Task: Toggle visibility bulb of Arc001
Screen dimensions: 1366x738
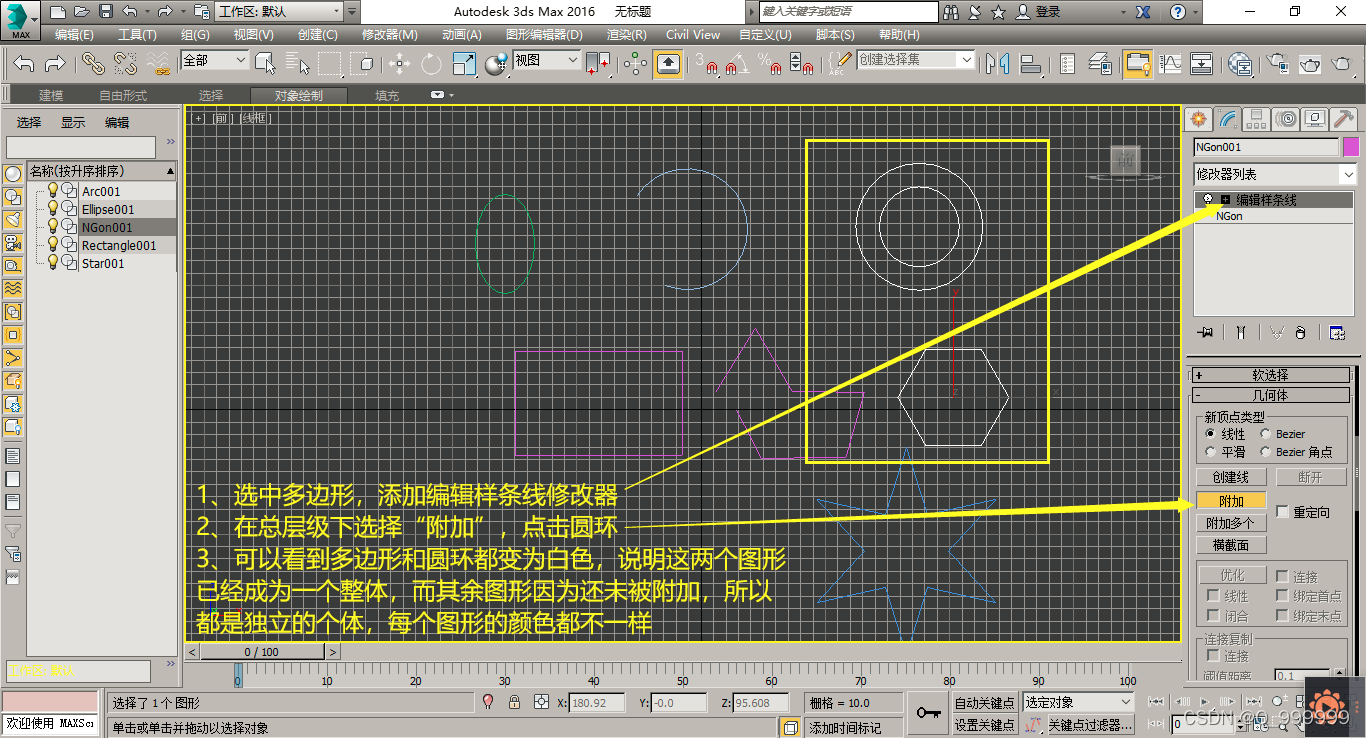Action: 53,191
